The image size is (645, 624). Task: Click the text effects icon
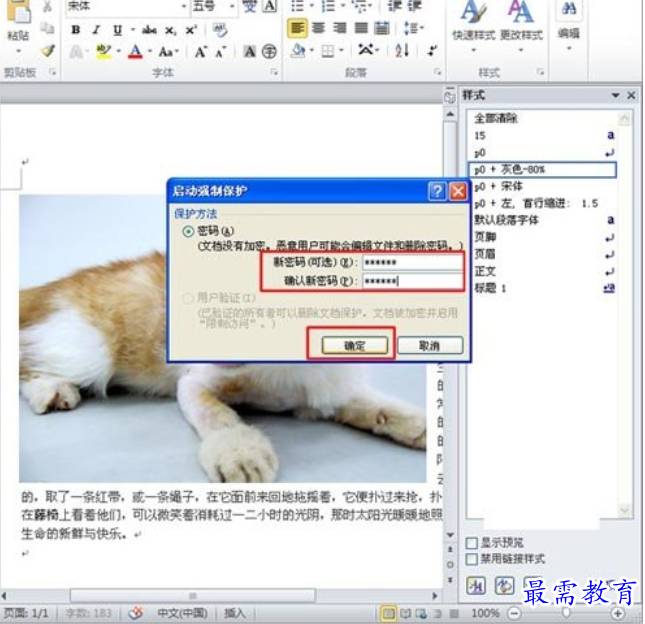pyautogui.click(x=76, y=52)
